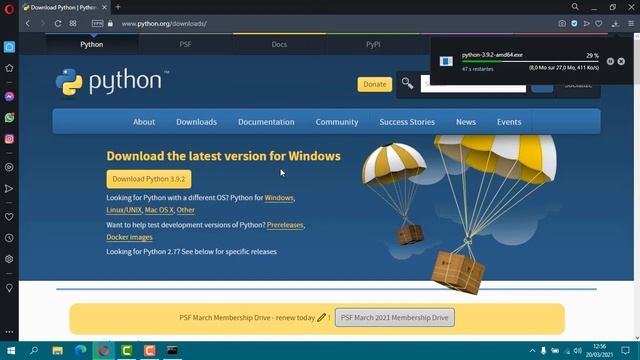Open Messenger in Opera sidebar
Image resolution: width=640 pixels, height=360 pixels.
coord(9,97)
